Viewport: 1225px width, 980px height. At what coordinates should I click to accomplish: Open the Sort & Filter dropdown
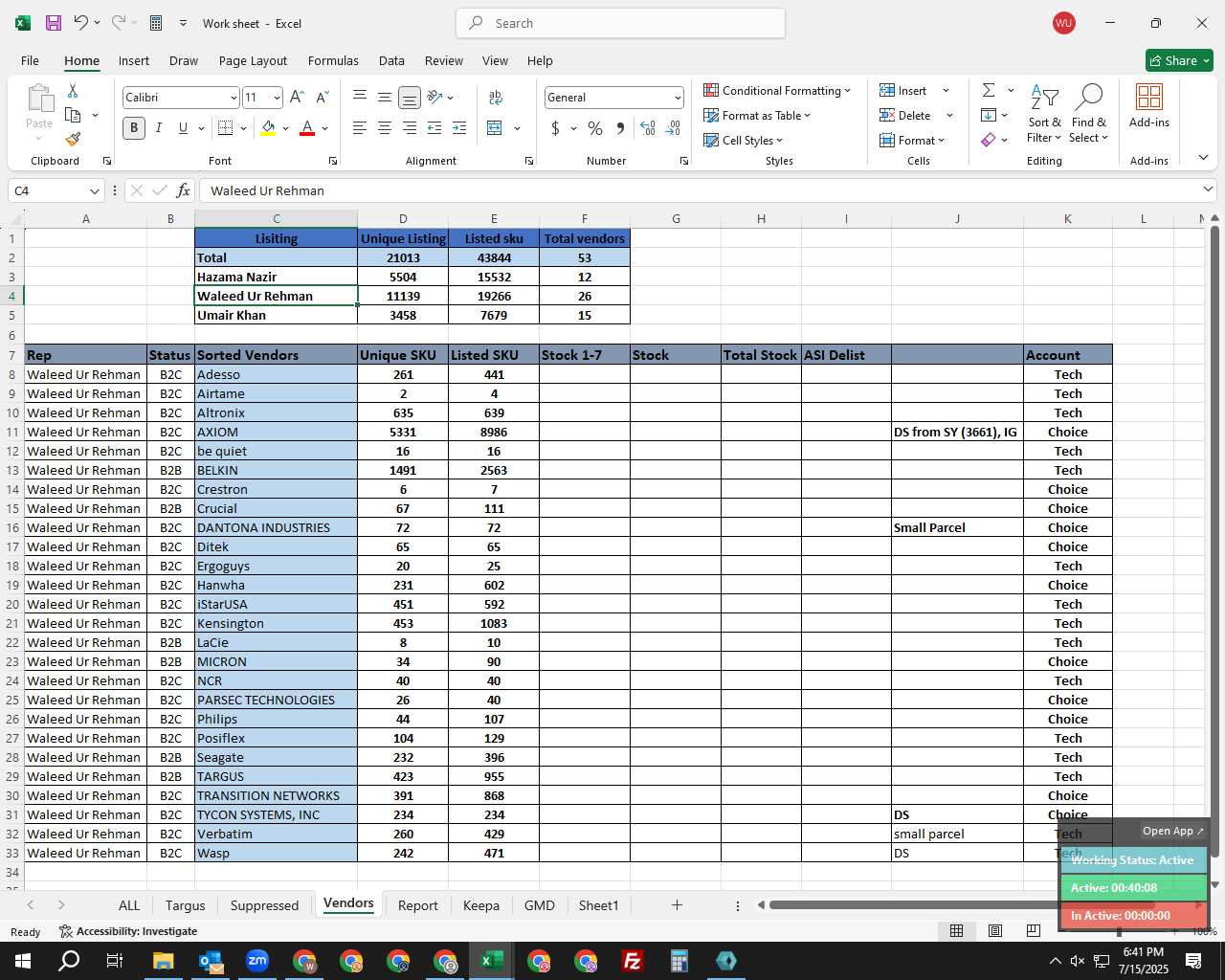[1044, 115]
